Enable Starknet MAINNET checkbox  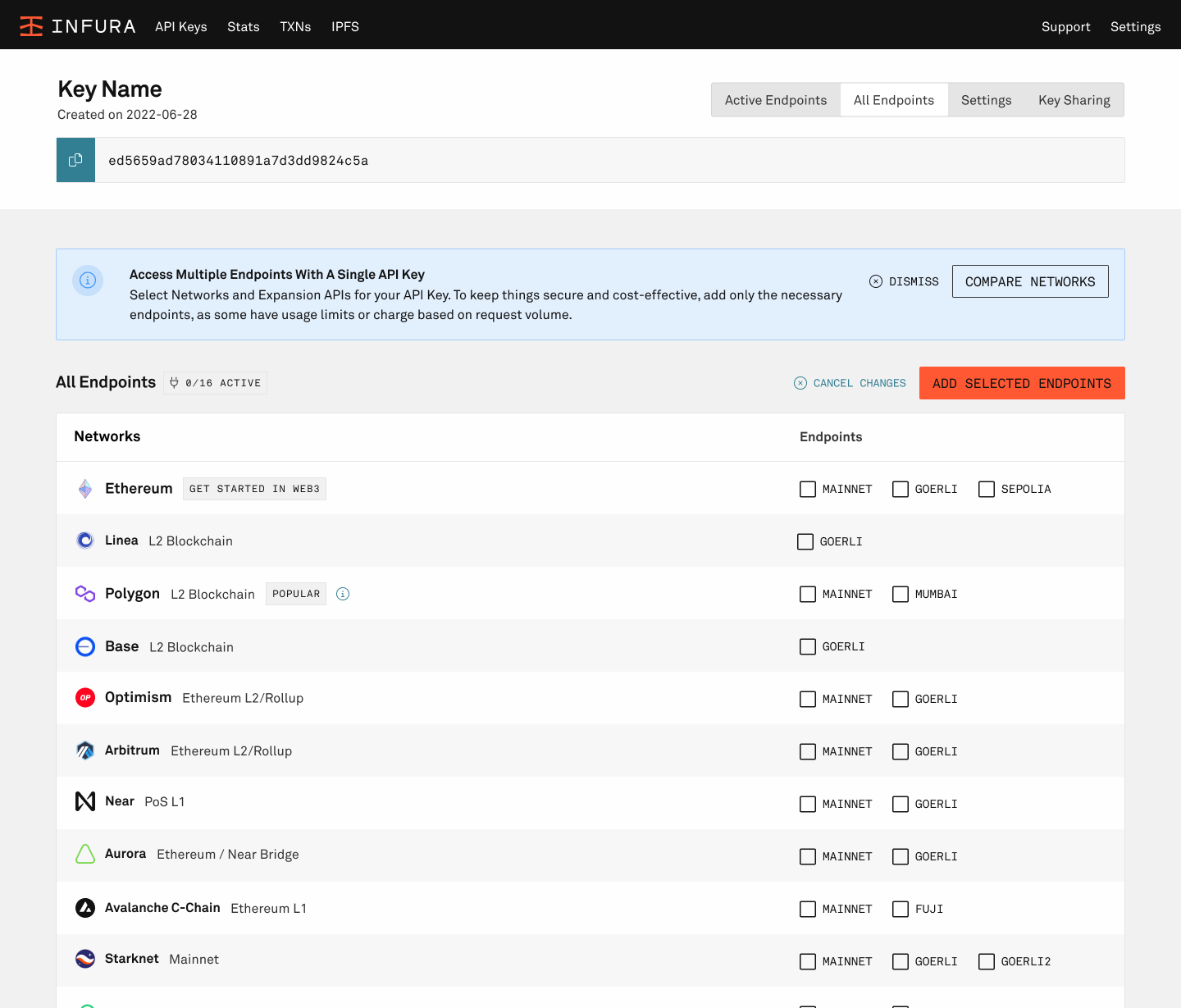[x=808, y=961]
